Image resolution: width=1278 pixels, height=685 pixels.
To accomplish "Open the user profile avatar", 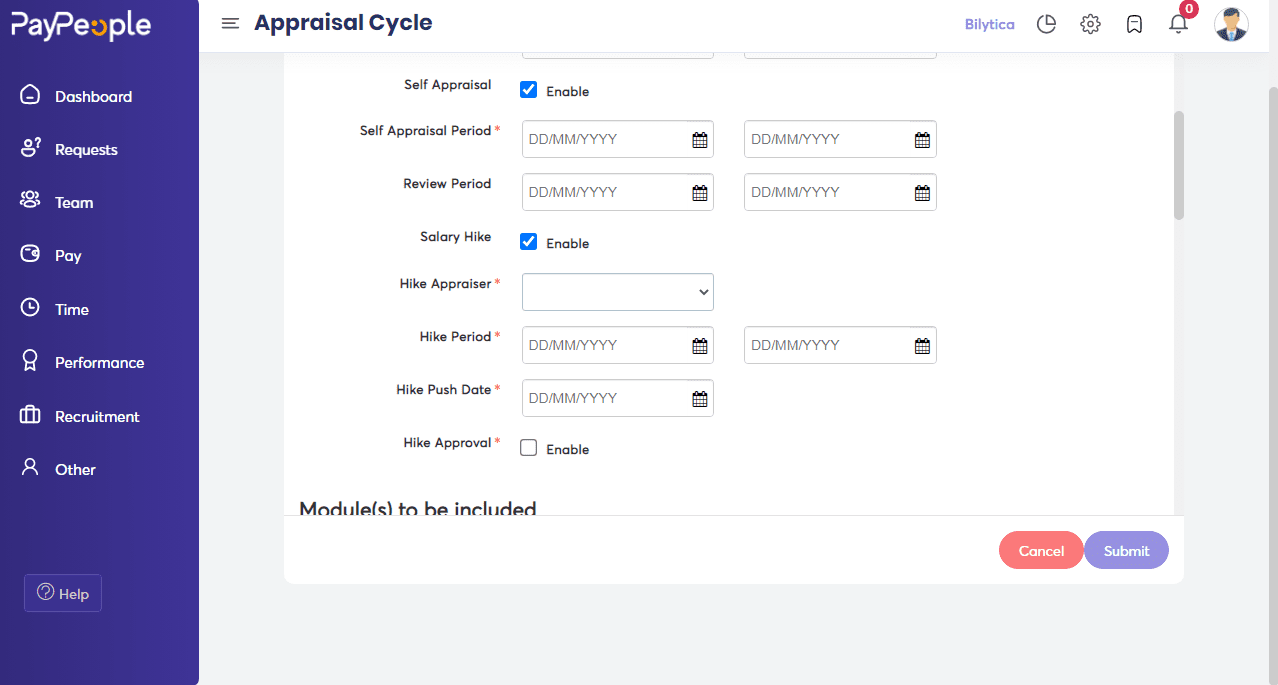I will click(x=1231, y=24).
